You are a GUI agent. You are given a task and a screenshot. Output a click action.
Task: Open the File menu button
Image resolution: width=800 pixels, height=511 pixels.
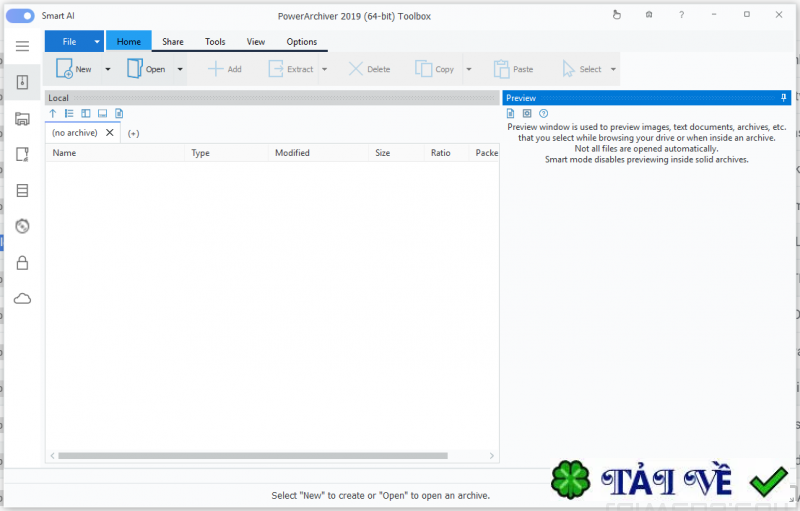(68, 42)
